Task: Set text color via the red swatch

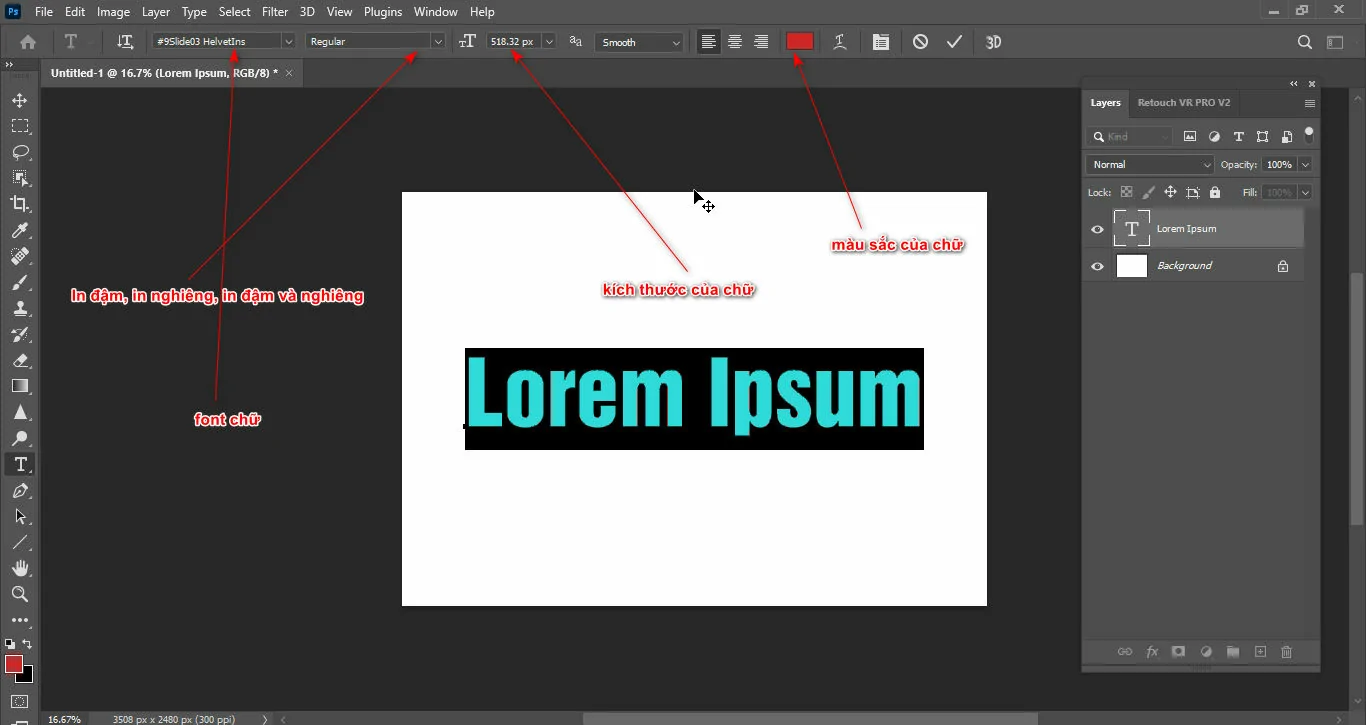Action: click(799, 41)
